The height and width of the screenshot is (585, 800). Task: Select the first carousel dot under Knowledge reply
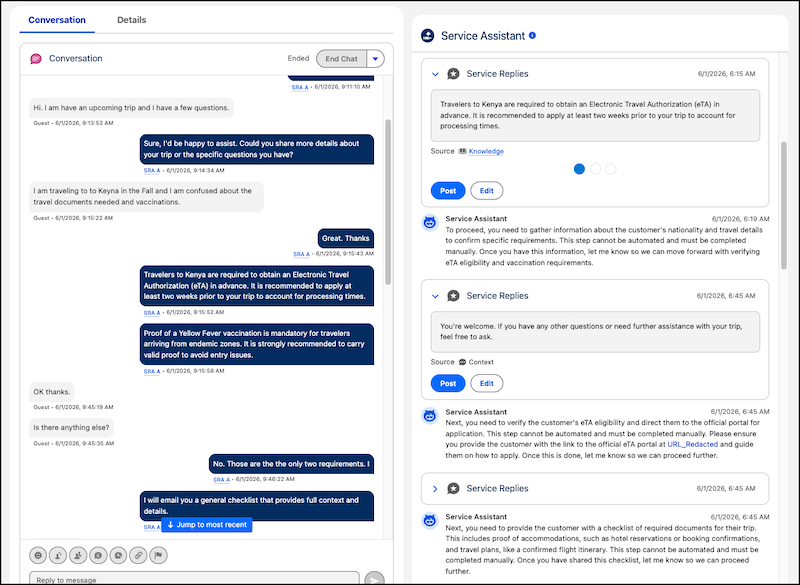pyautogui.click(x=579, y=169)
